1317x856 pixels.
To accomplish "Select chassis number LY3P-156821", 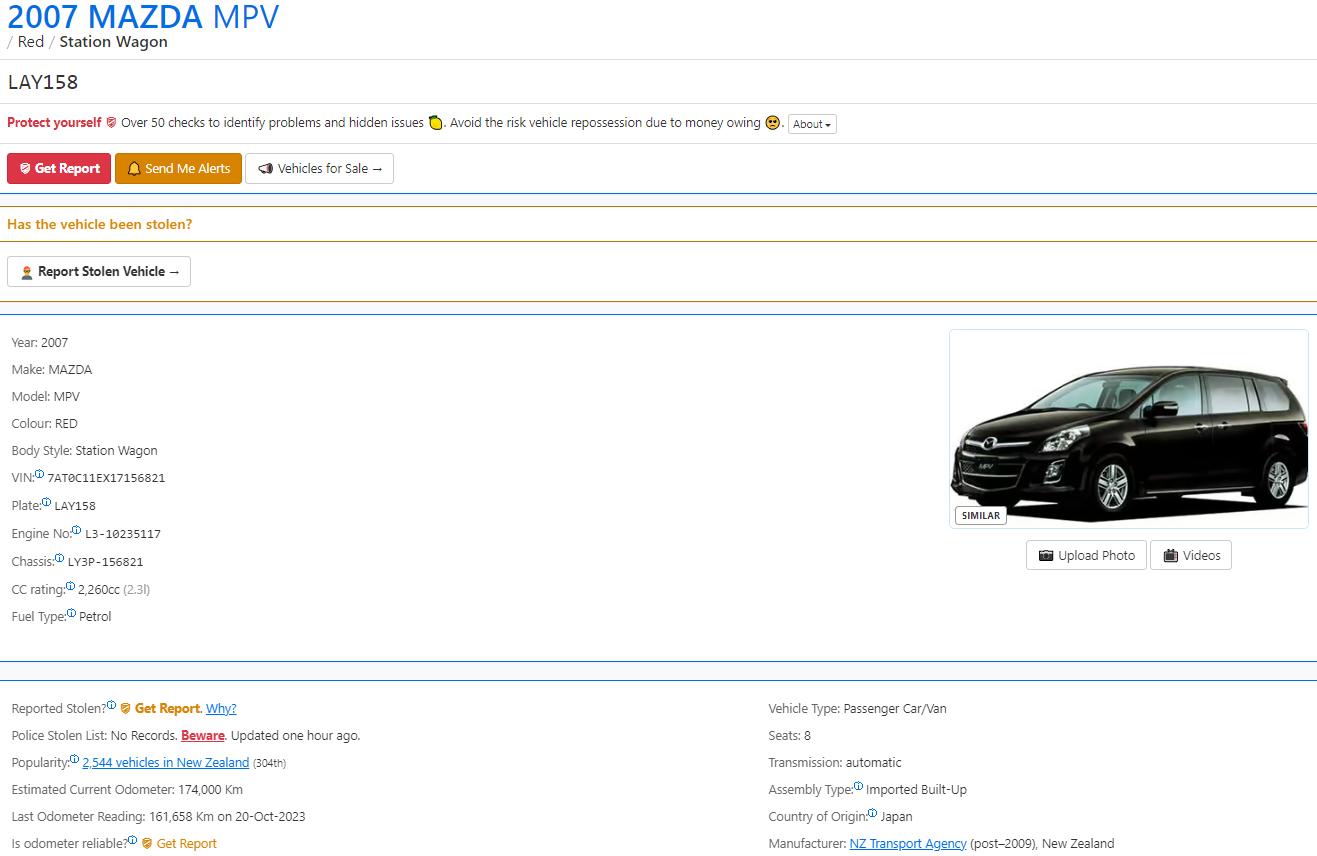I will (105, 562).
